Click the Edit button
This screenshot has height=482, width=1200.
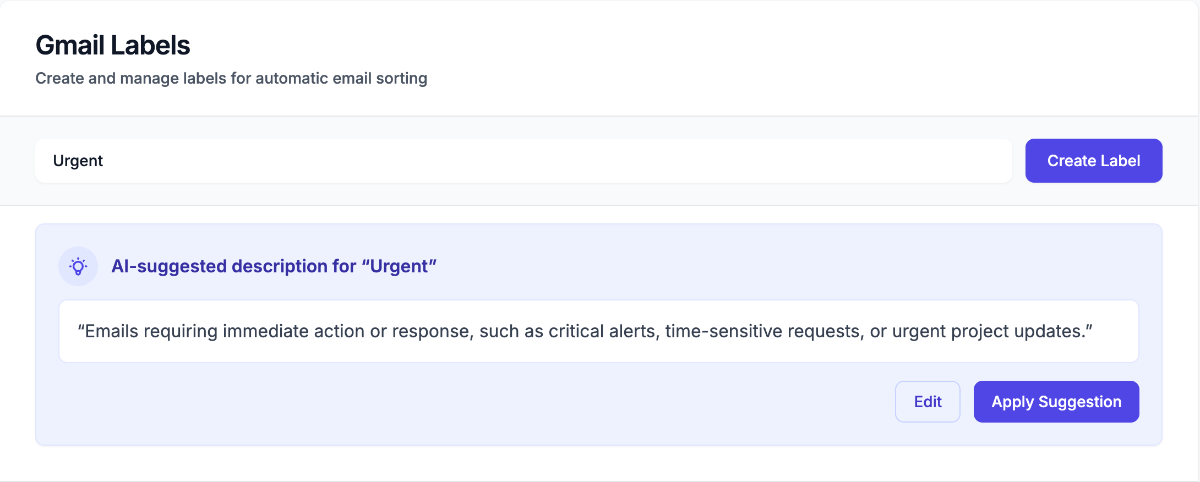click(x=927, y=402)
